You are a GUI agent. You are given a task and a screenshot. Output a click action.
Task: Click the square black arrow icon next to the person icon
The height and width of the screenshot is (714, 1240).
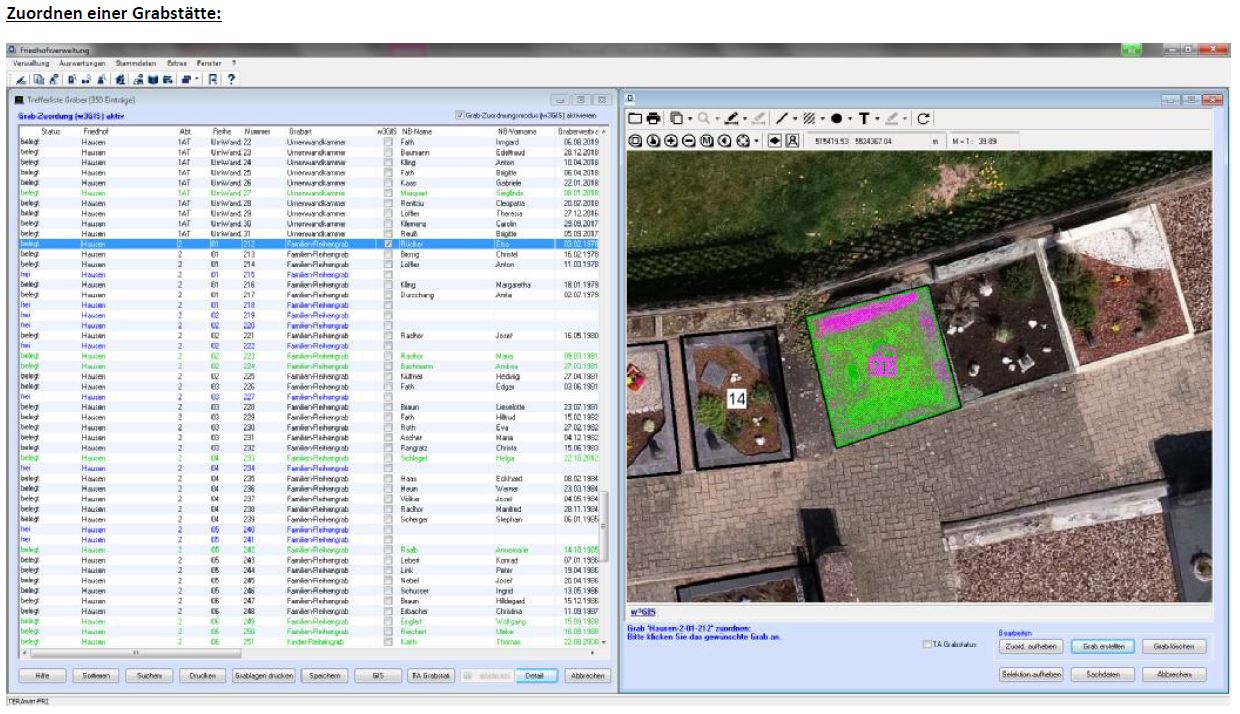[x=775, y=141]
